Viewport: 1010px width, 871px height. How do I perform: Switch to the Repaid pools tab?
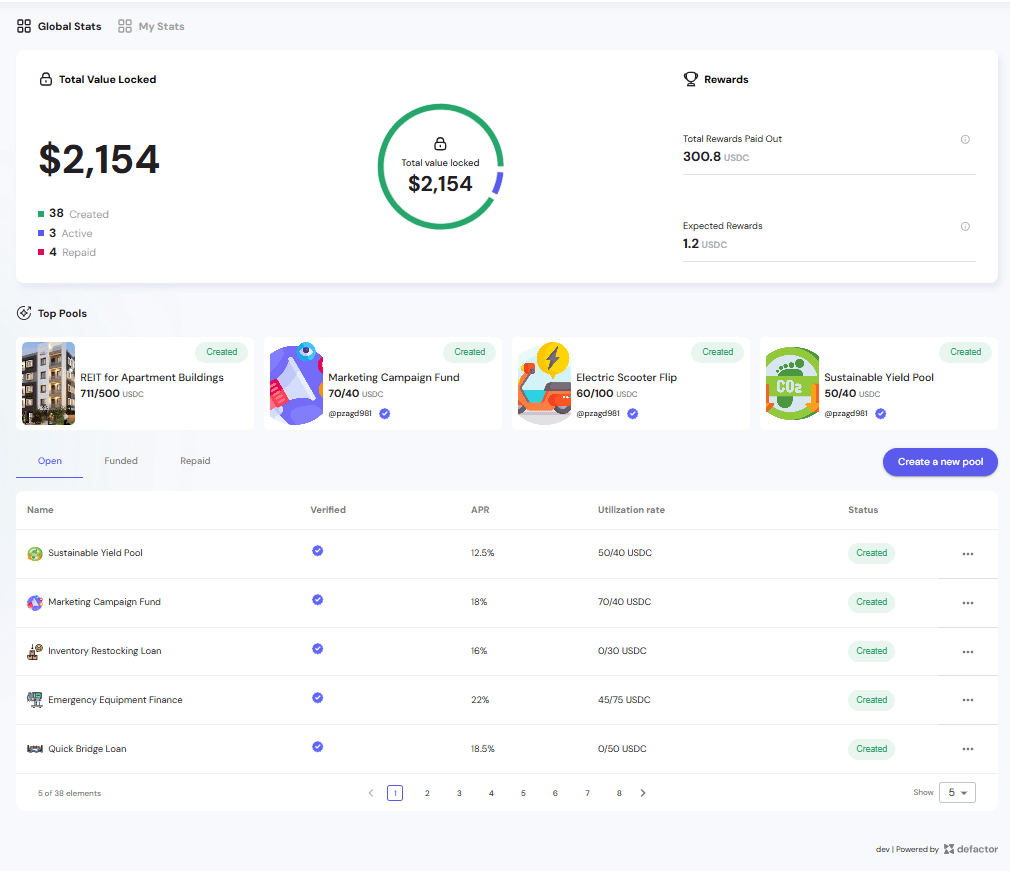click(195, 461)
